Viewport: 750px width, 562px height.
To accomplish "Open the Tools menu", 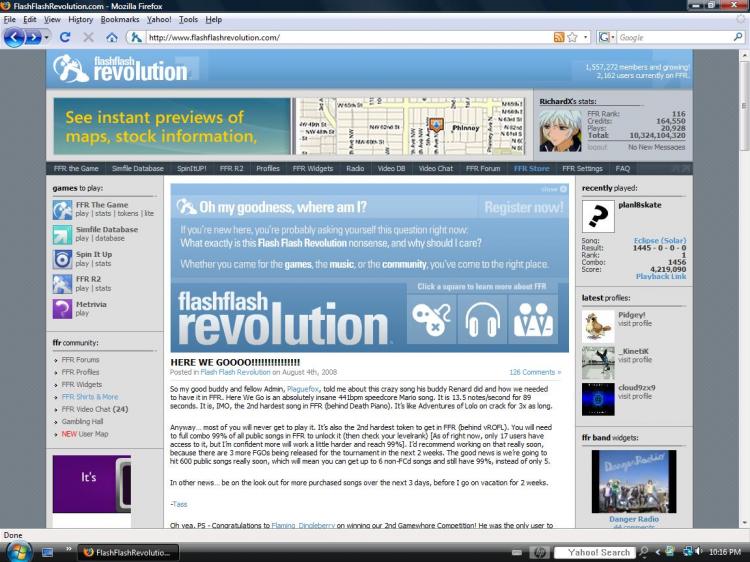I will (188, 20).
